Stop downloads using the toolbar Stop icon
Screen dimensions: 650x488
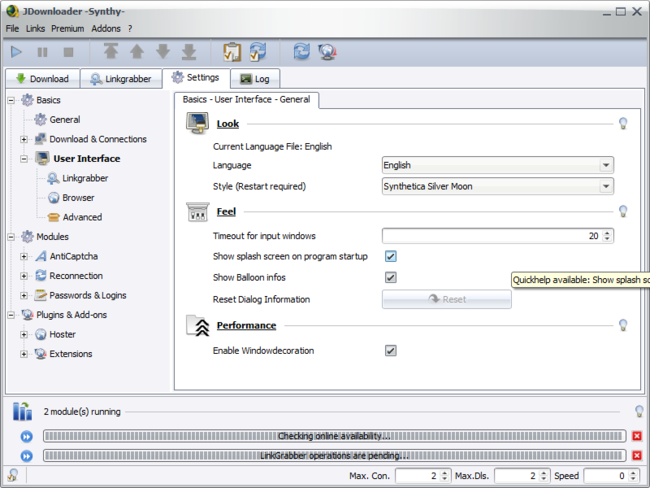68,52
